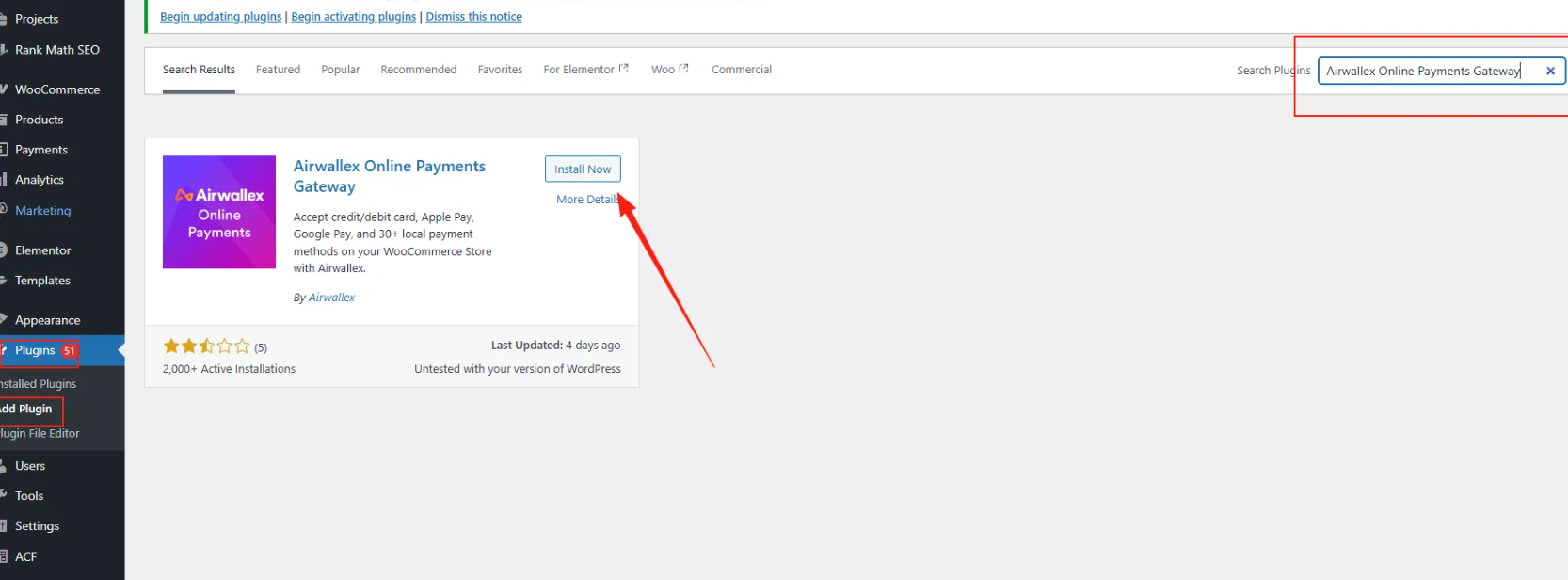Click the For Elementor external-link icon
Viewport: 1568px width, 580px height.
point(623,69)
